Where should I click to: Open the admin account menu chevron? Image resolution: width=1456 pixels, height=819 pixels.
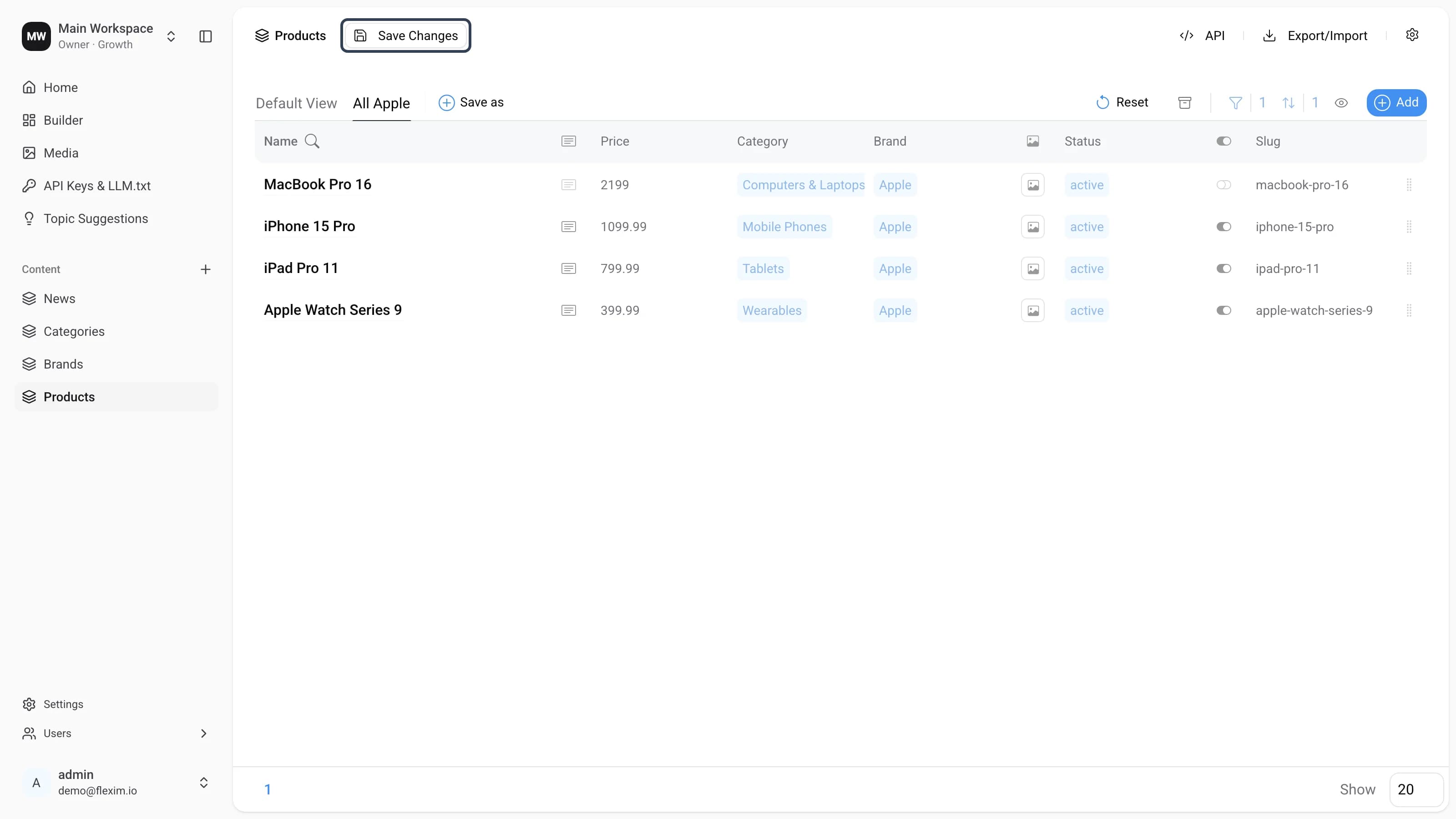(x=203, y=782)
